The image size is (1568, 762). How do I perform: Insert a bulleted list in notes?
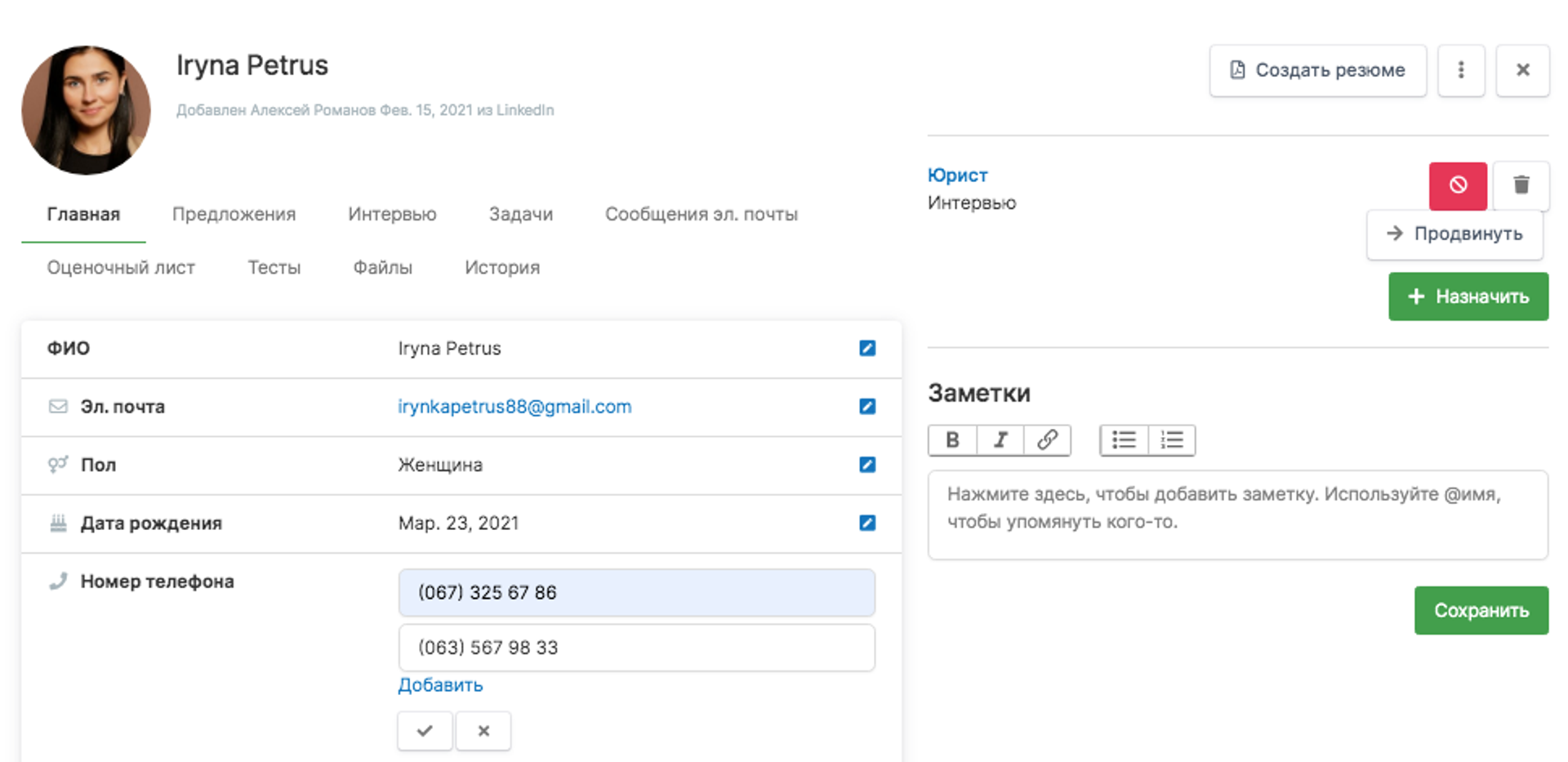coord(1124,440)
